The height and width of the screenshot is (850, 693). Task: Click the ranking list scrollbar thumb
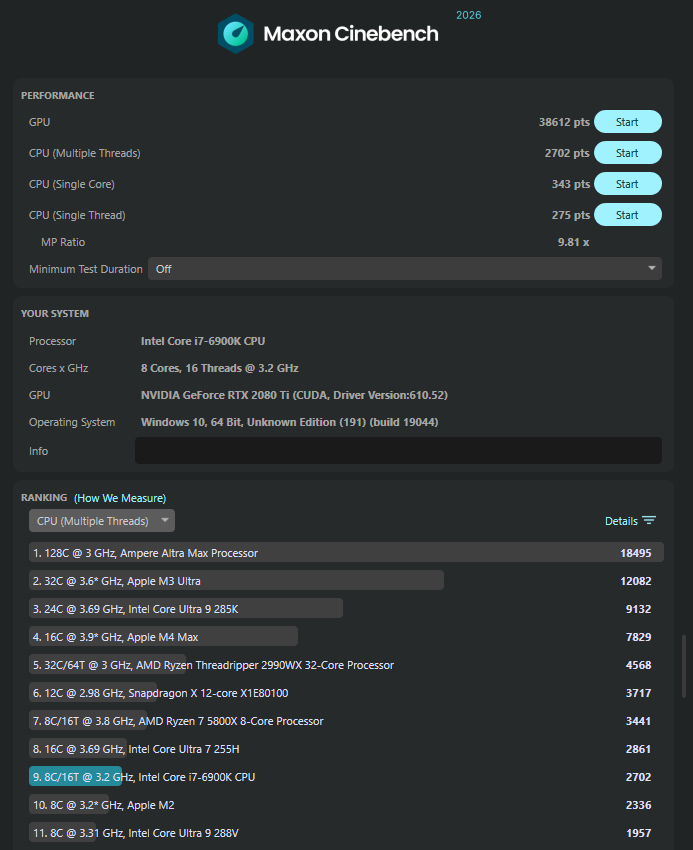point(684,666)
